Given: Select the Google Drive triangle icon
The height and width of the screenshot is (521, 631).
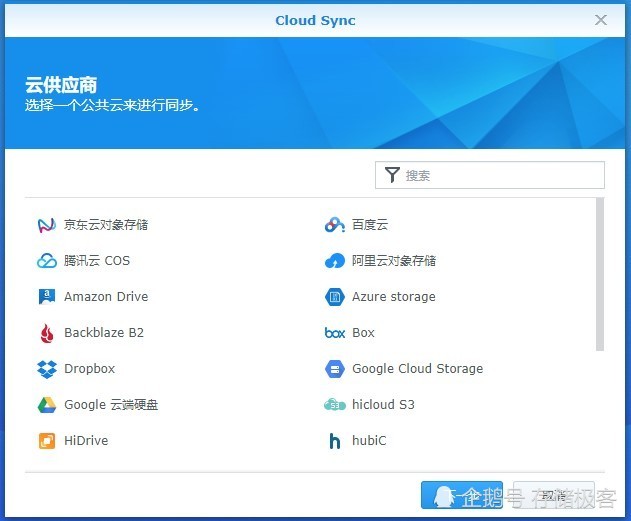Looking at the screenshot, I should pyautogui.click(x=47, y=405).
